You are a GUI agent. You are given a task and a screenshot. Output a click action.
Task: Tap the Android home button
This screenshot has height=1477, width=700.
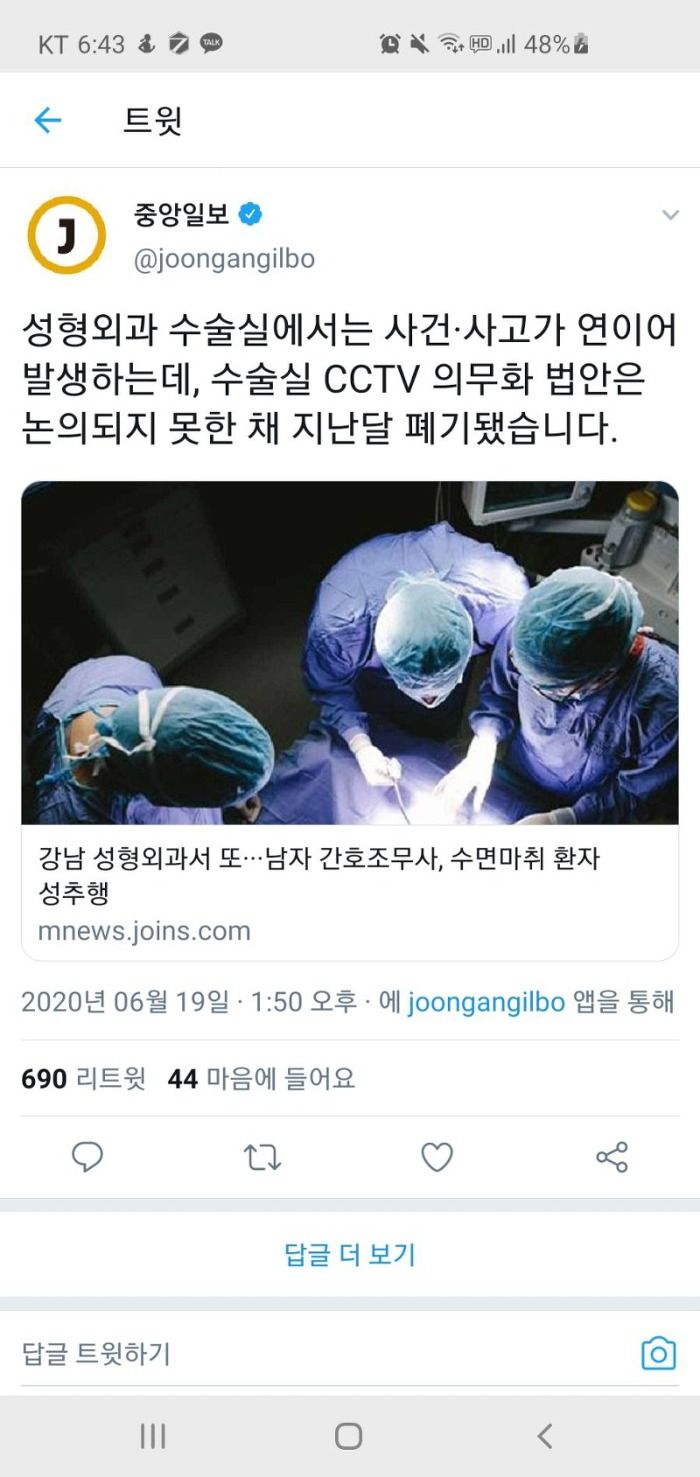pos(348,1437)
